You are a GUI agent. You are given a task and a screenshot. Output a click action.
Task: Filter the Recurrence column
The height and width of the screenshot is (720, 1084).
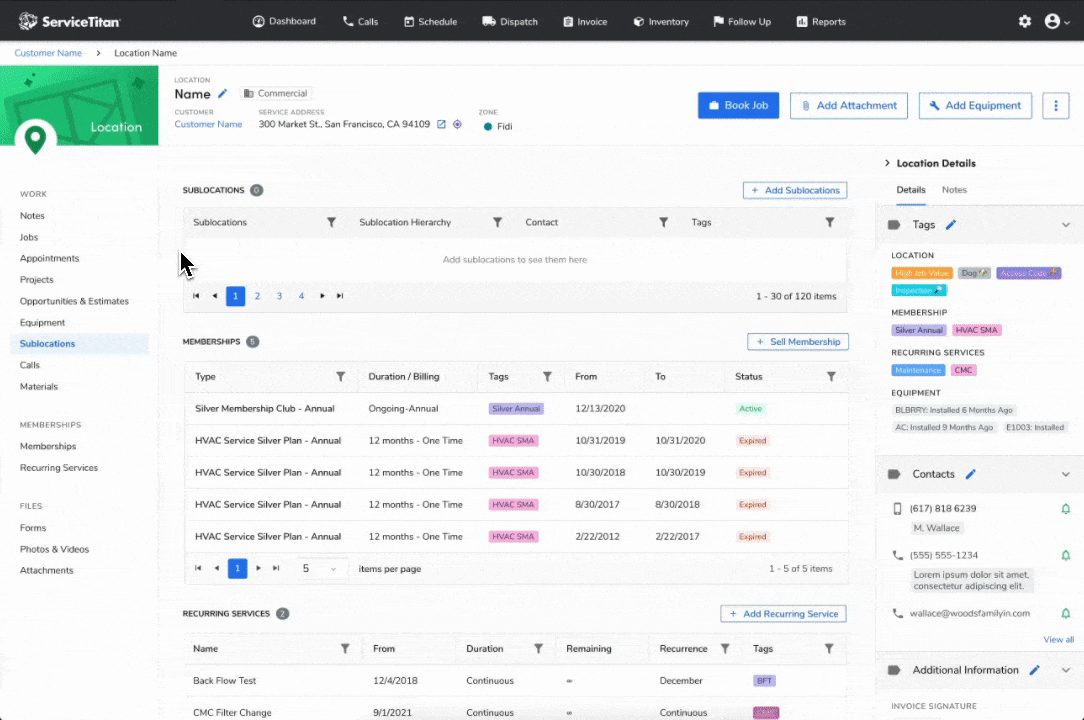[725, 648]
